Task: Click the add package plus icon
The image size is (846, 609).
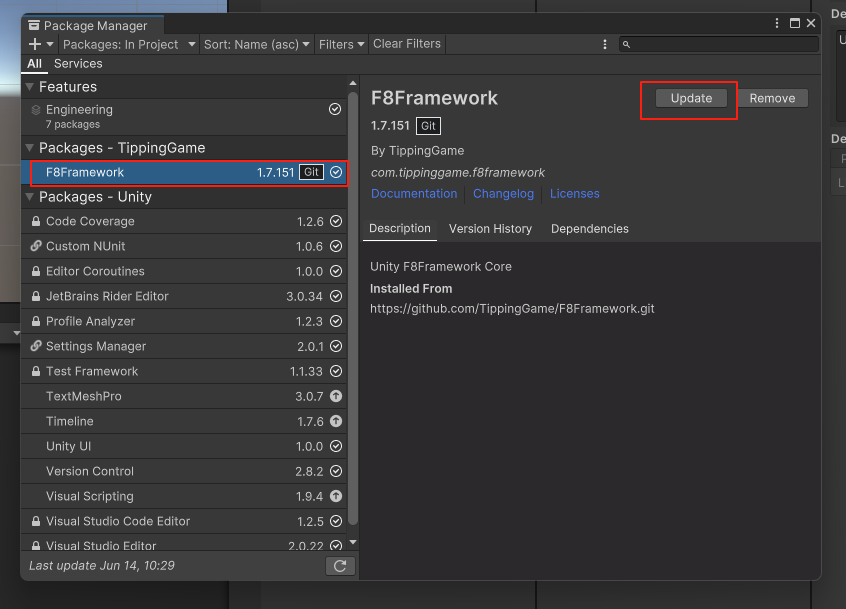Action: [x=35, y=44]
